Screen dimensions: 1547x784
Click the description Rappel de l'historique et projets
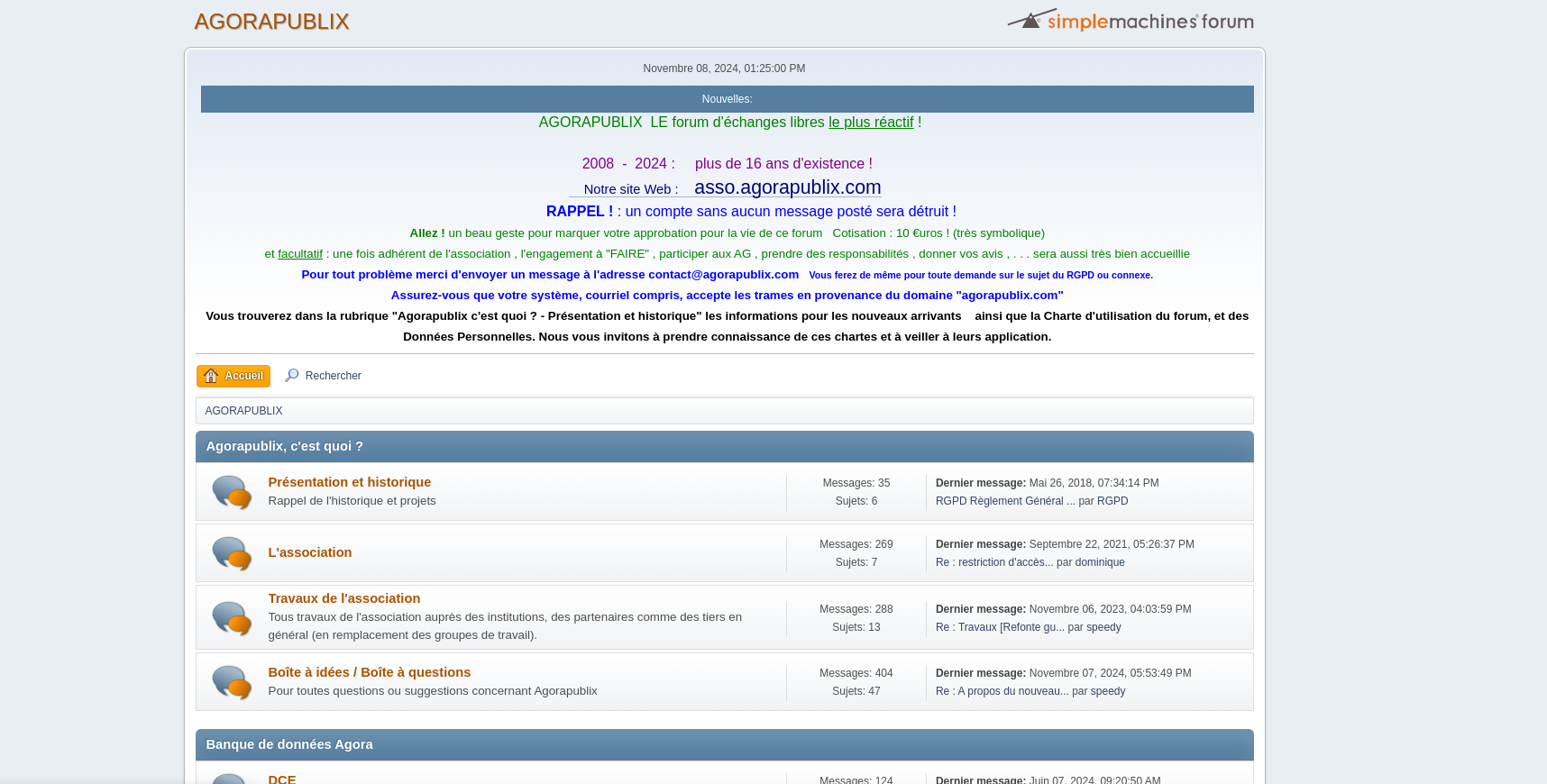(352, 501)
